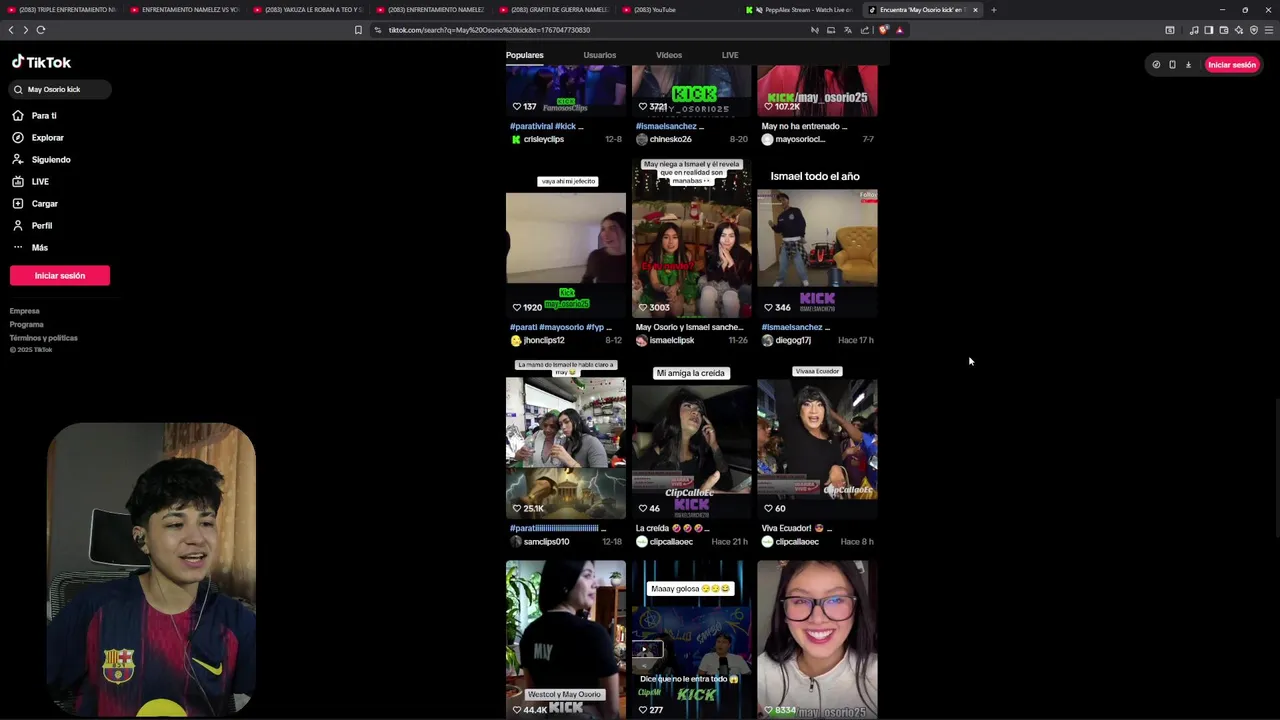This screenshot has width=1280, height=720.
Task: Open the Empresa footer link
Action: [25, 311]
